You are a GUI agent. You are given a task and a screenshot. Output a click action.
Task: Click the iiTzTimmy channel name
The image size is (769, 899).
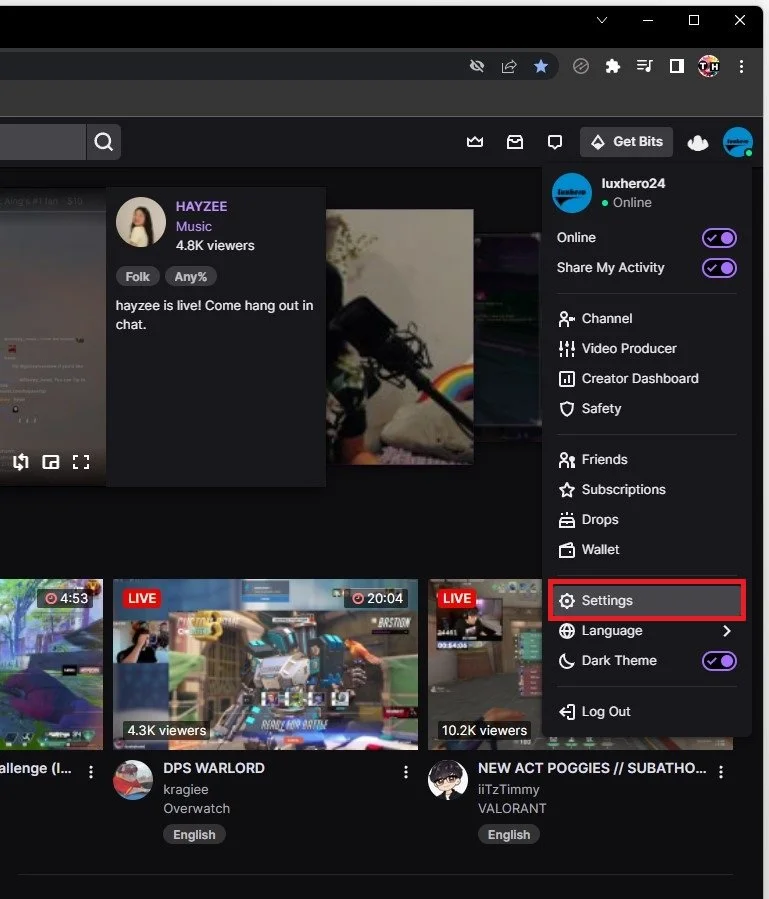(509, 789)
